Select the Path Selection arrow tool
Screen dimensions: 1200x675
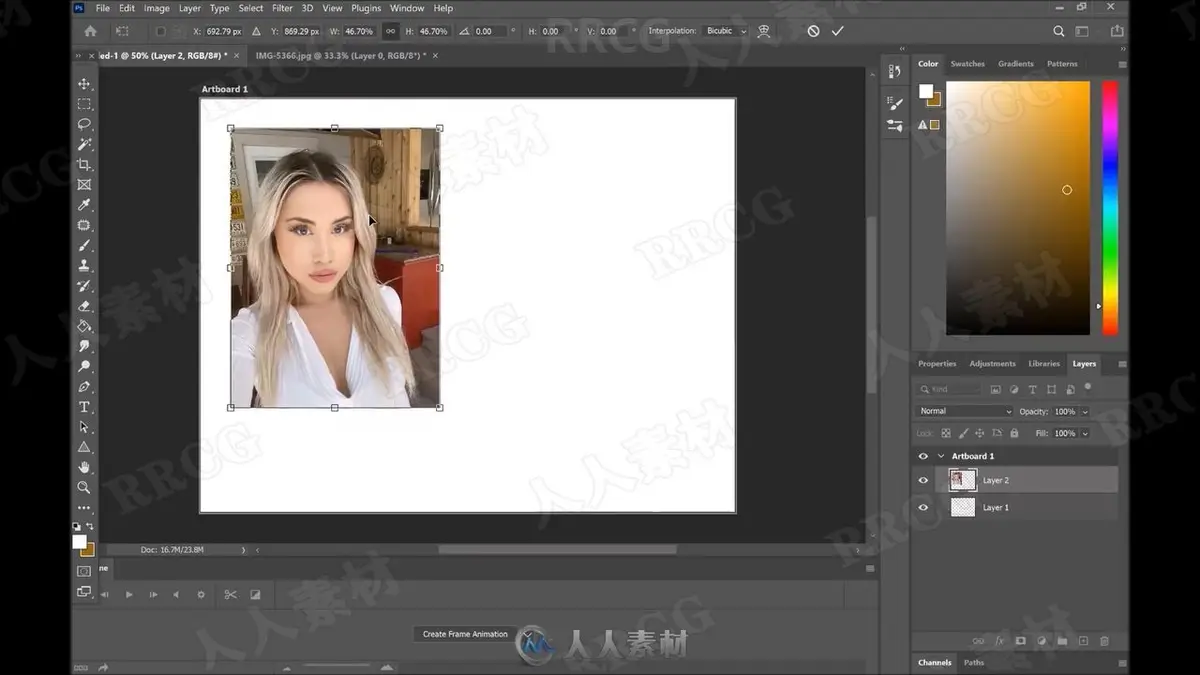coord(84,427)
